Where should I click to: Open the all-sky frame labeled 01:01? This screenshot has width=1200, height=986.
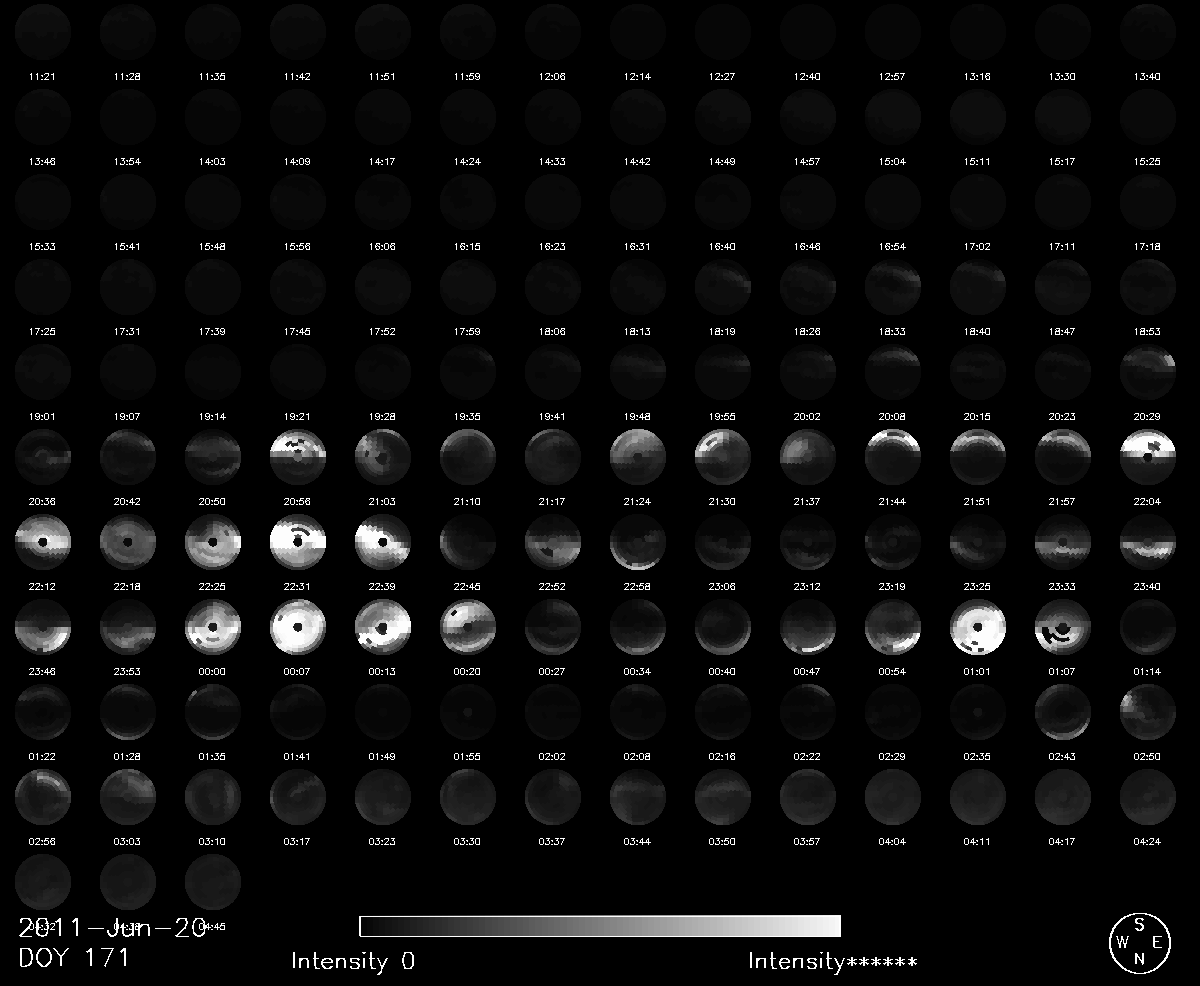(978, 626)
